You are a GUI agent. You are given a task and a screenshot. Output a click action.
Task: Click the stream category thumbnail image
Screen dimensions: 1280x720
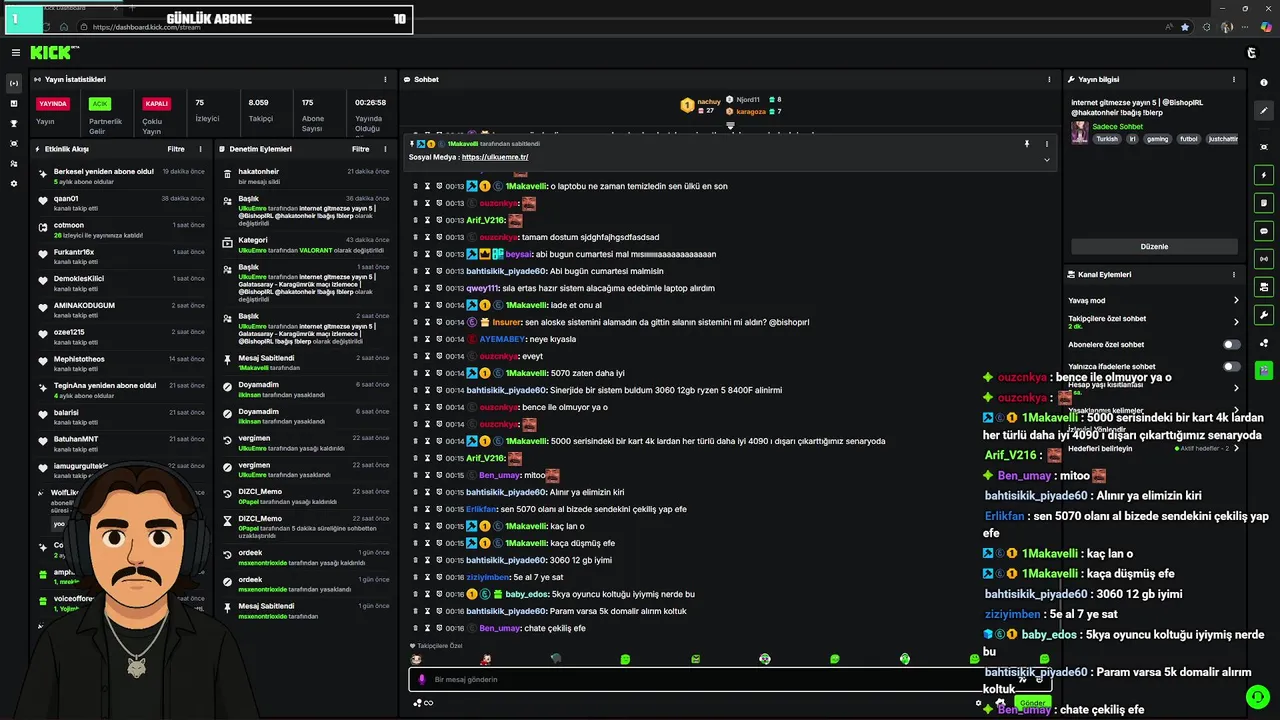pyautogui.click(x=1080, y=132)
